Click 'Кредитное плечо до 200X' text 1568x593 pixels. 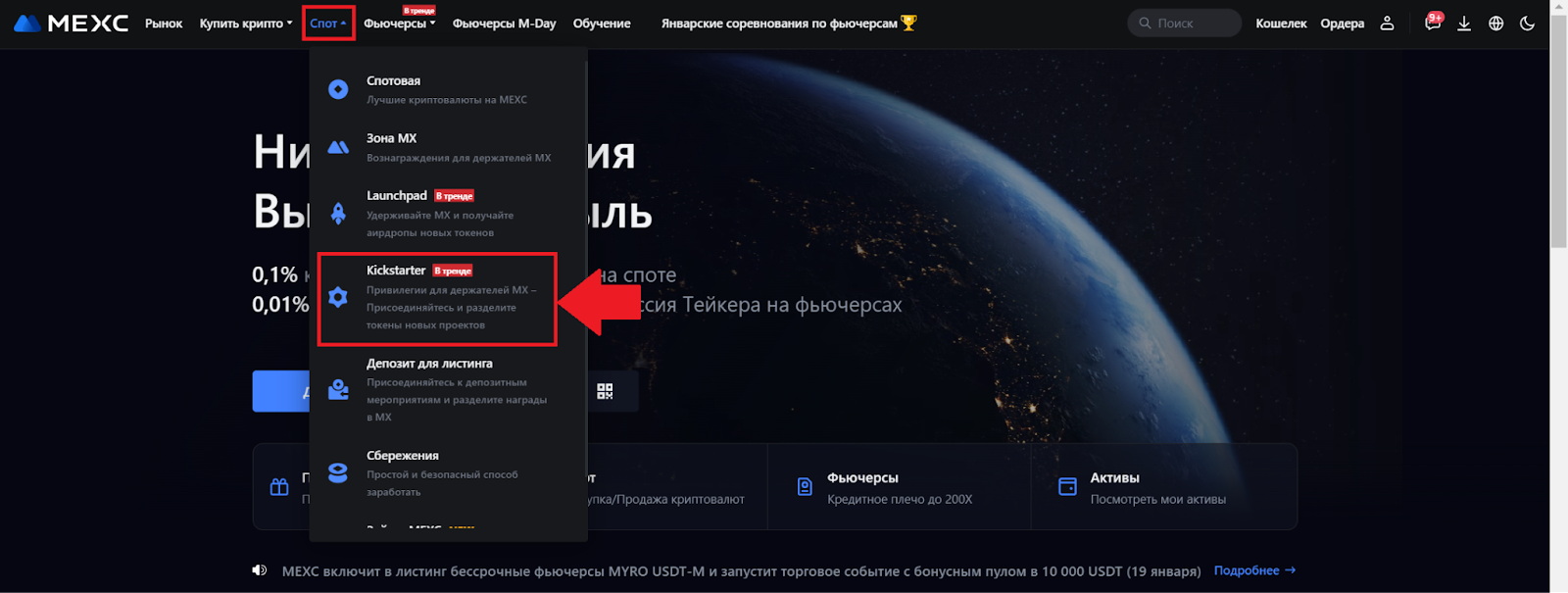click(x=900, y=499)
